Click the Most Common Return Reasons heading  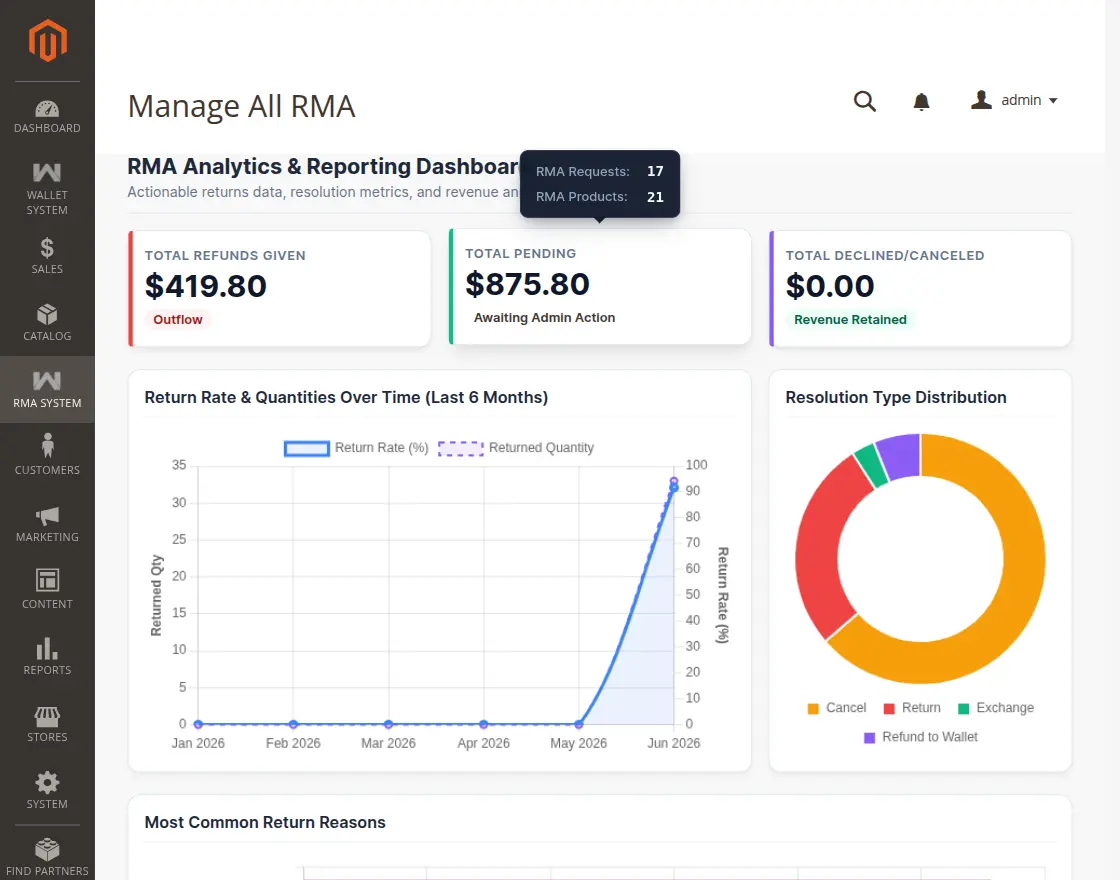pyautogui.click(x=265, y=823)
